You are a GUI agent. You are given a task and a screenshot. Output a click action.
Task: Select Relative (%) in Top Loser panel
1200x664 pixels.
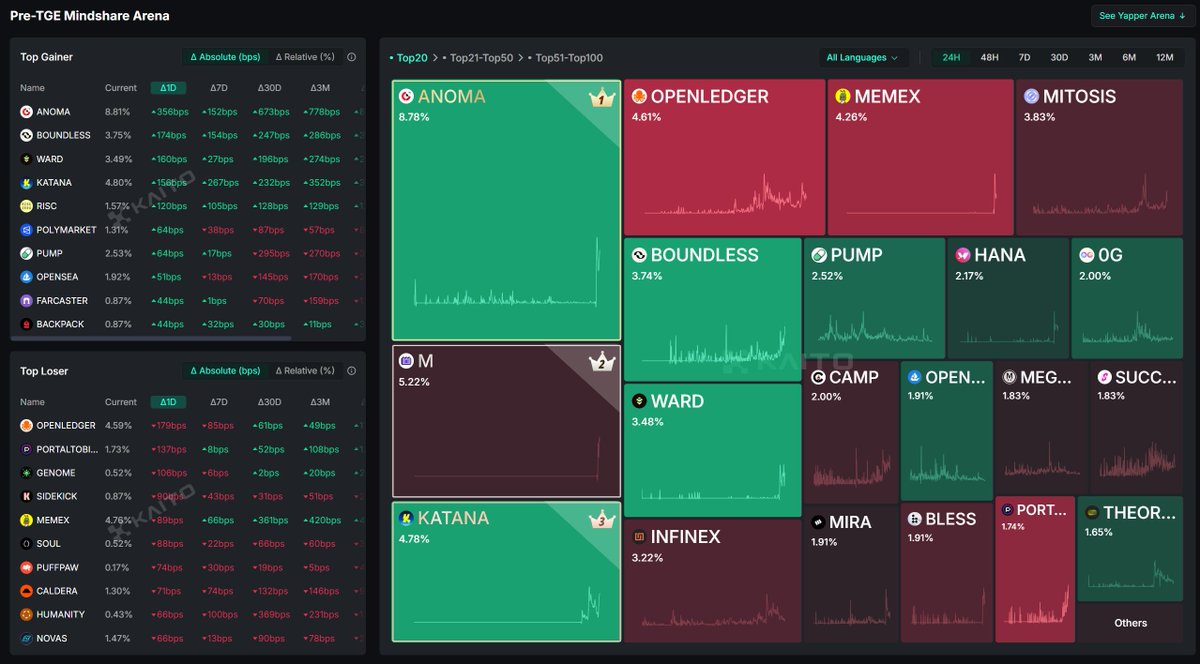click(305, 371)
